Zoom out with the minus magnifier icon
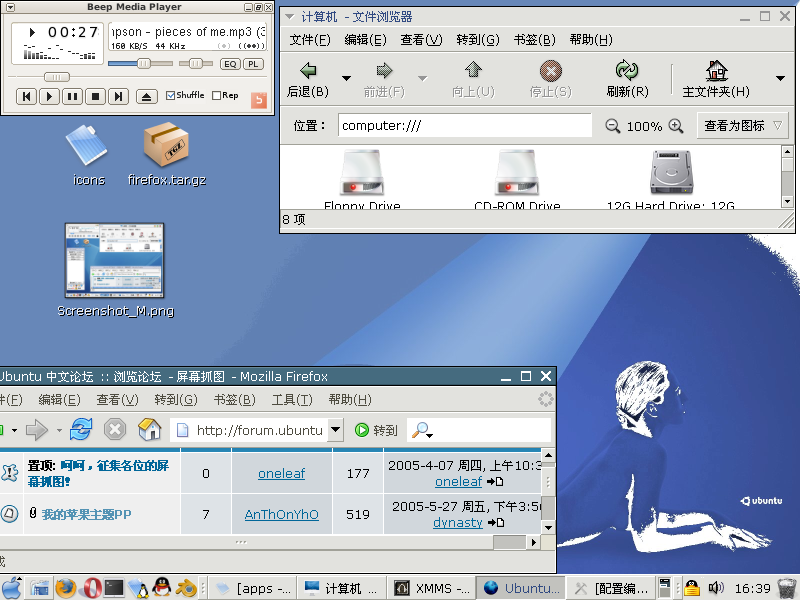The image size is (800, 600). pos(612,126)
